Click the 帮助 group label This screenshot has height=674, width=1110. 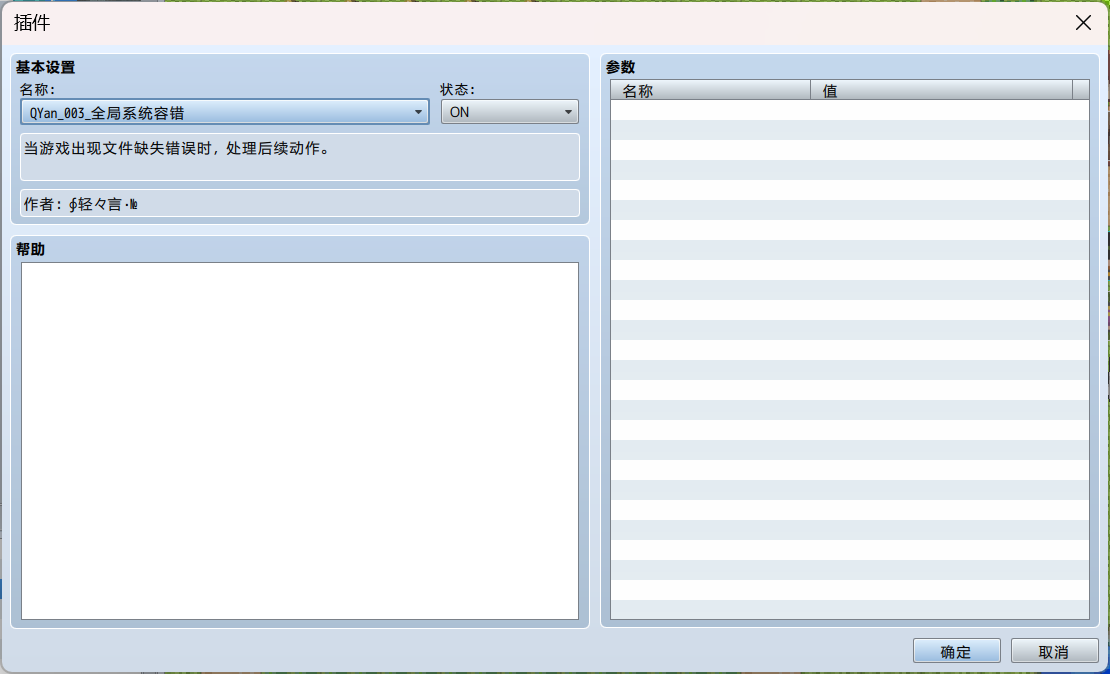tap(30, 249)
